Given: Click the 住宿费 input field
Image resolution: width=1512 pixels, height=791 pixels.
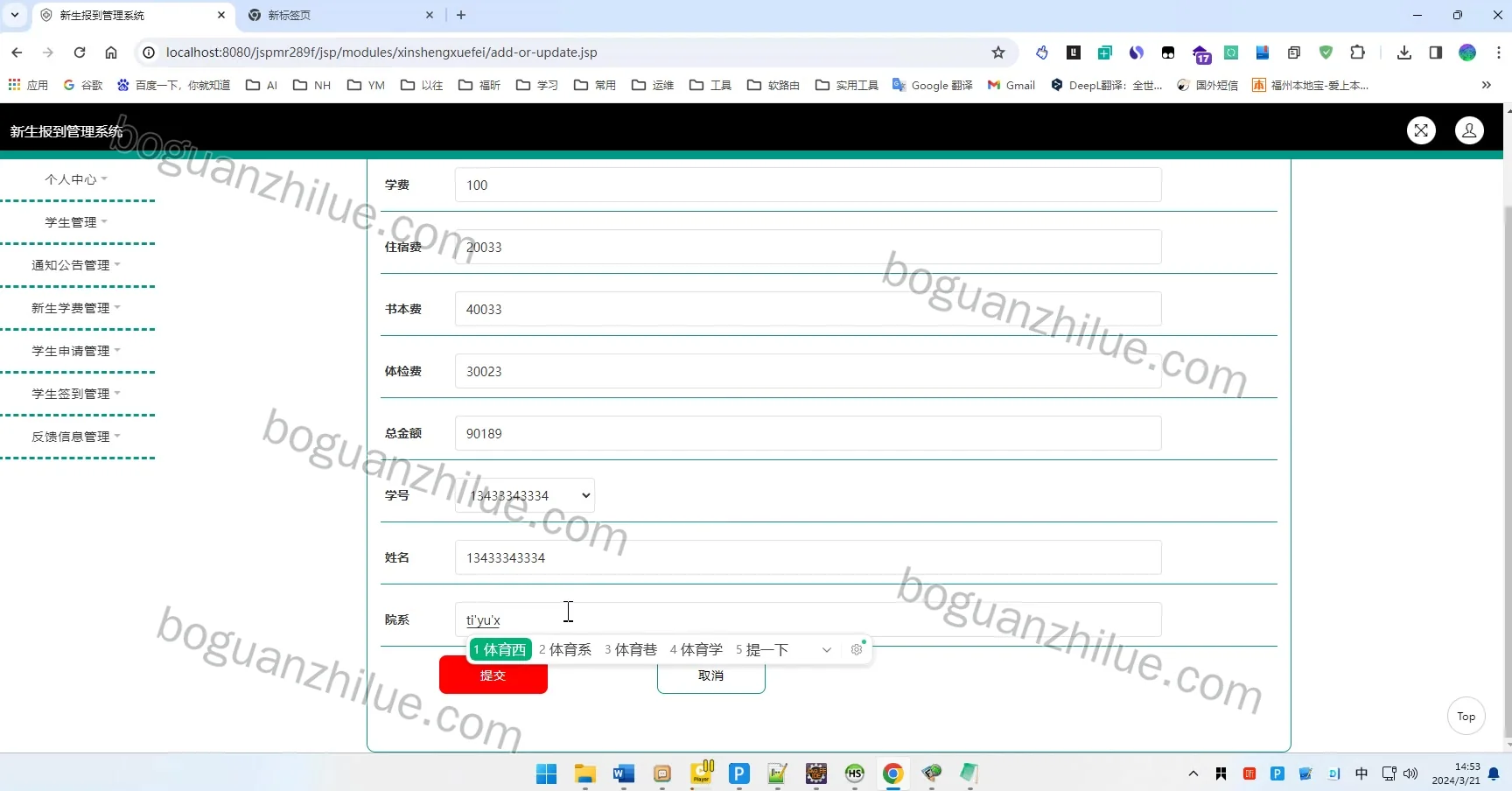Looking at the screenshot, I should point(808,247).
